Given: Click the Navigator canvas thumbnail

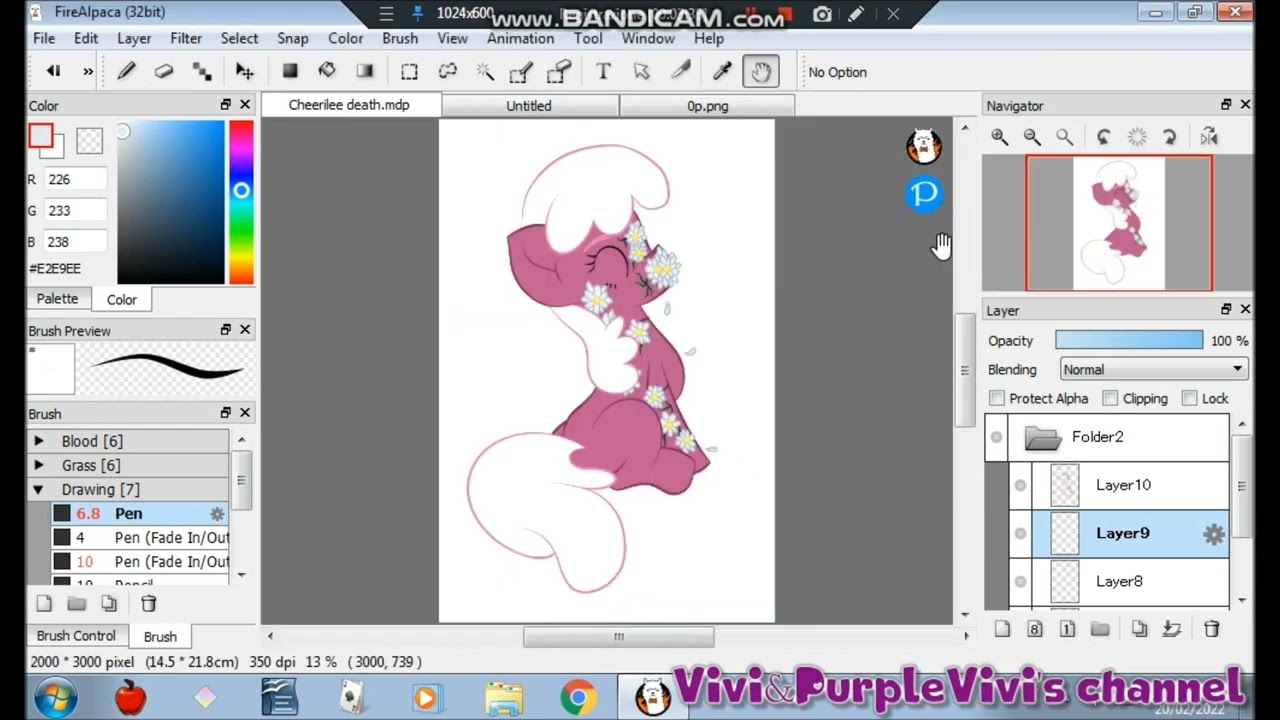Looking at the screenshot, I should (1119, 223).
